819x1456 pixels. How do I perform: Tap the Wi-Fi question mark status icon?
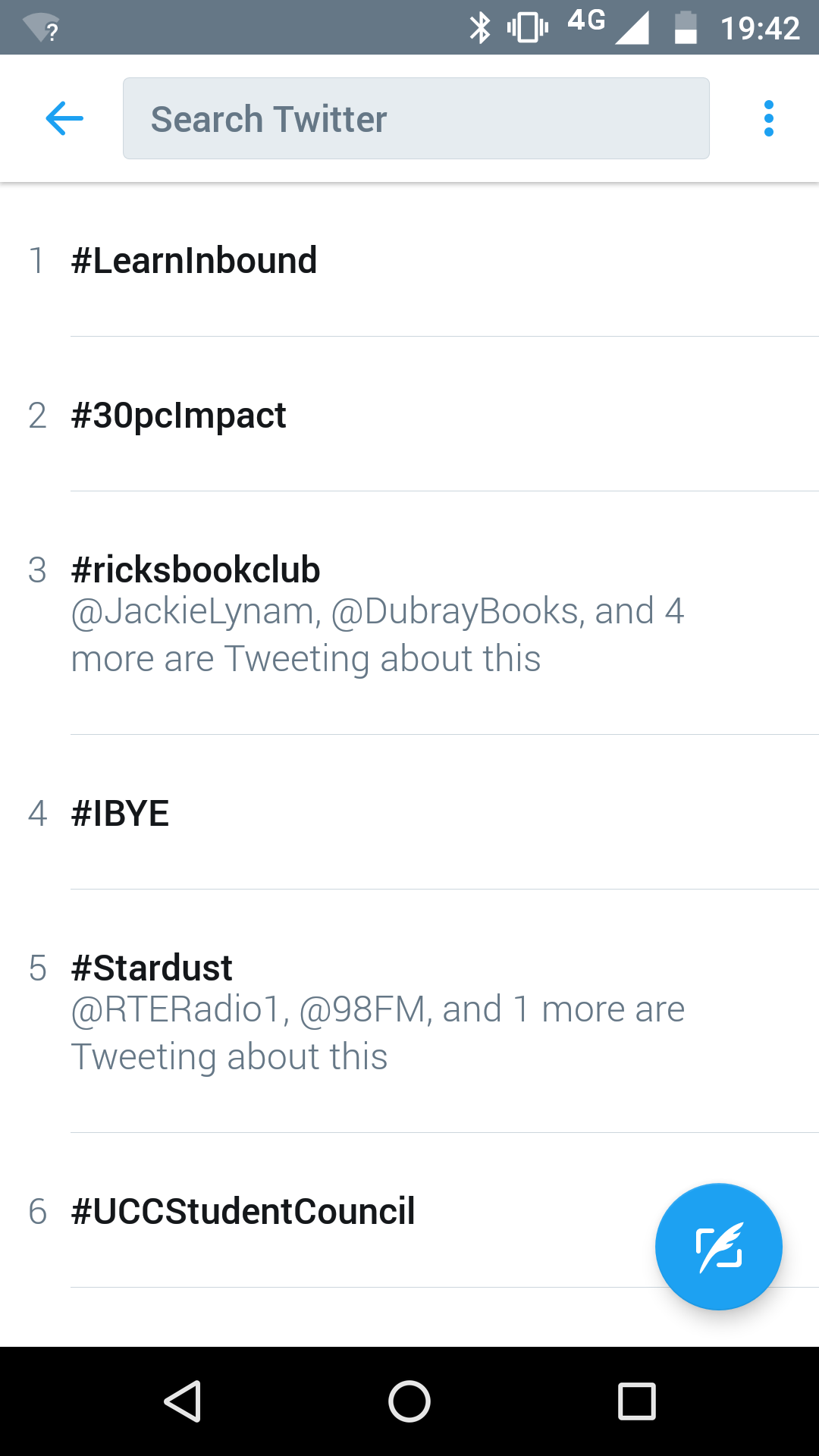coord(42,29)
